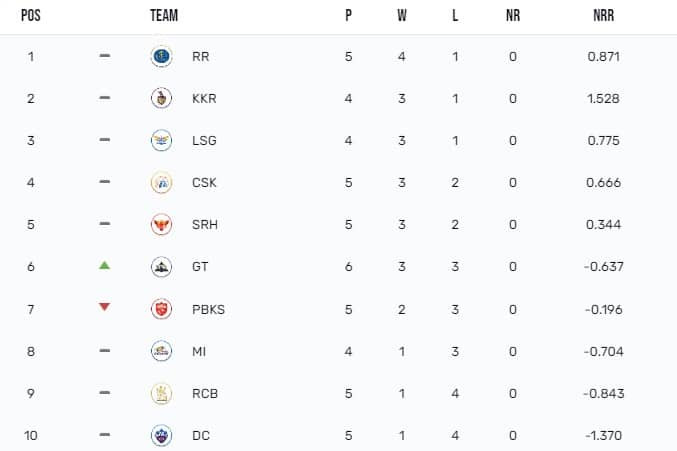Sort by the NRR column header

[604, 16]
